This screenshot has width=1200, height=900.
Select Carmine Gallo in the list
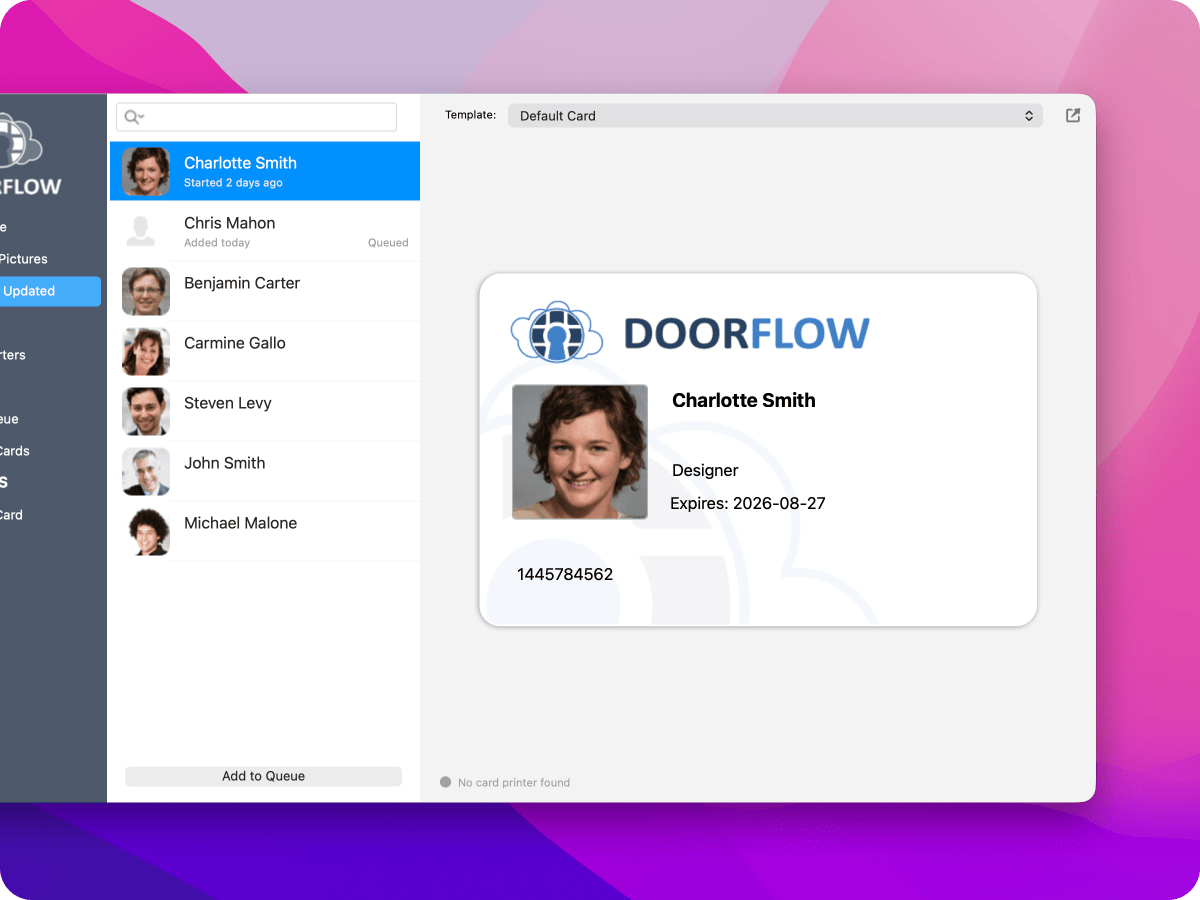point(264,351)
